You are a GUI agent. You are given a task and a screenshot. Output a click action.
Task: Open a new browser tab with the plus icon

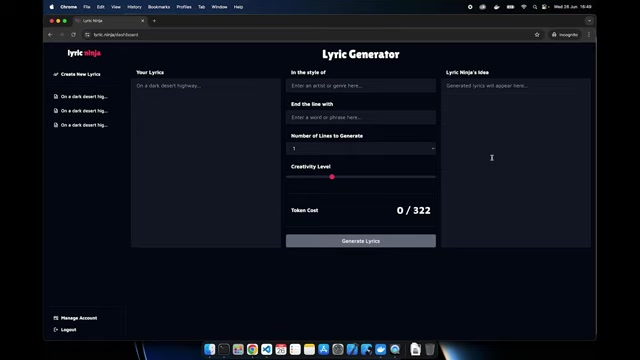(154, 21)
